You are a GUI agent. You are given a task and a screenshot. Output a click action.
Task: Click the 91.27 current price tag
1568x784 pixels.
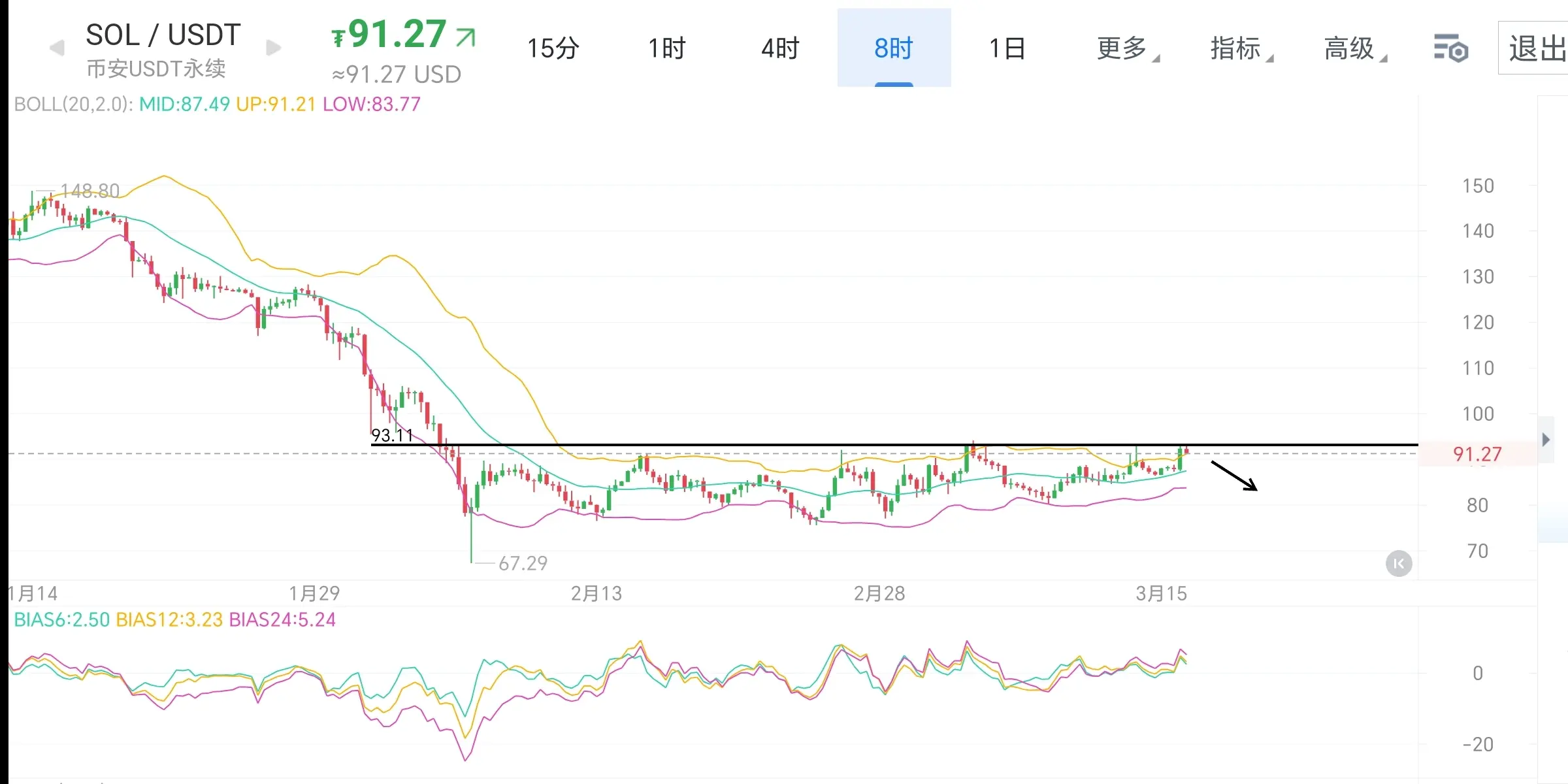coord(1477,454)
